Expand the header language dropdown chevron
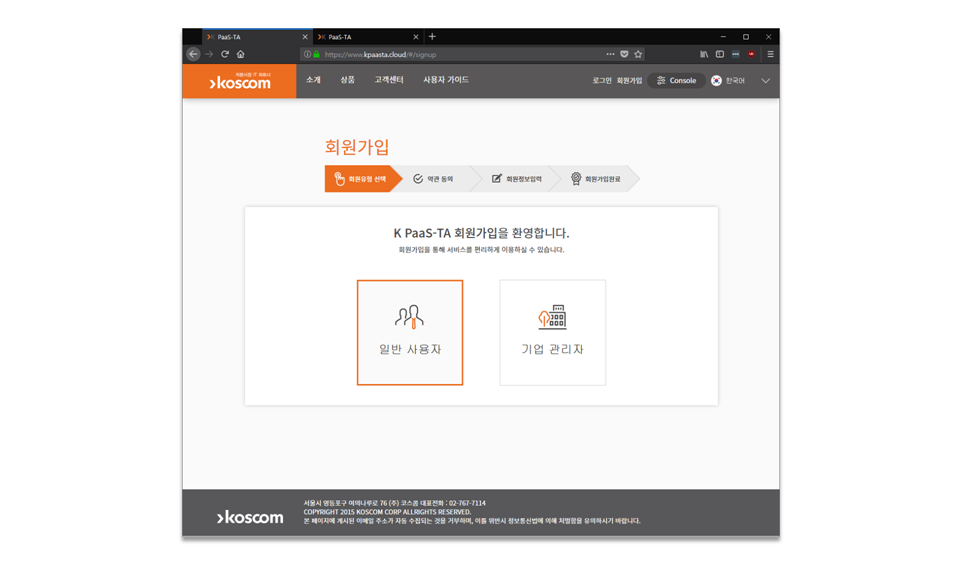This screenshot has width=962, height=565. [x=765, y=80]
